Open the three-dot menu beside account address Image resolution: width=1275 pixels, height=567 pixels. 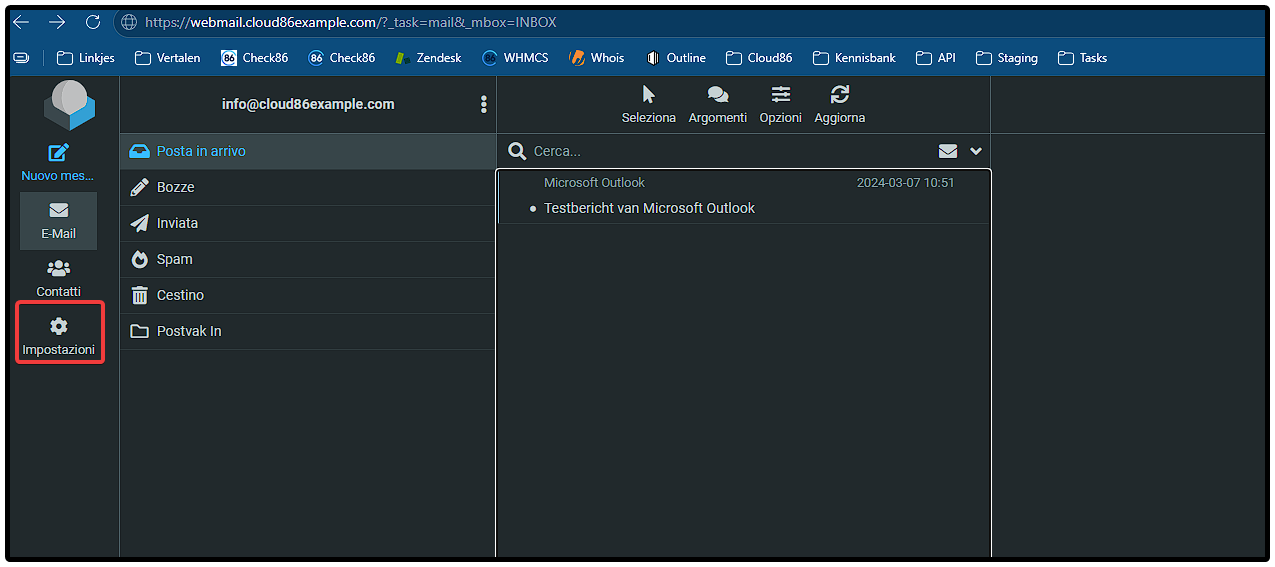tap(484, 104)
